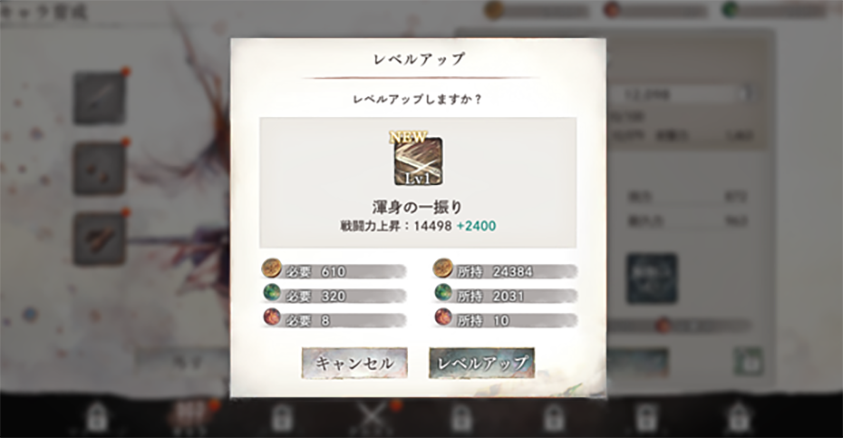The image size is (843, 438).
Task: Click the green orb icon beside 必要 320
Action: (x=272, y=293)
